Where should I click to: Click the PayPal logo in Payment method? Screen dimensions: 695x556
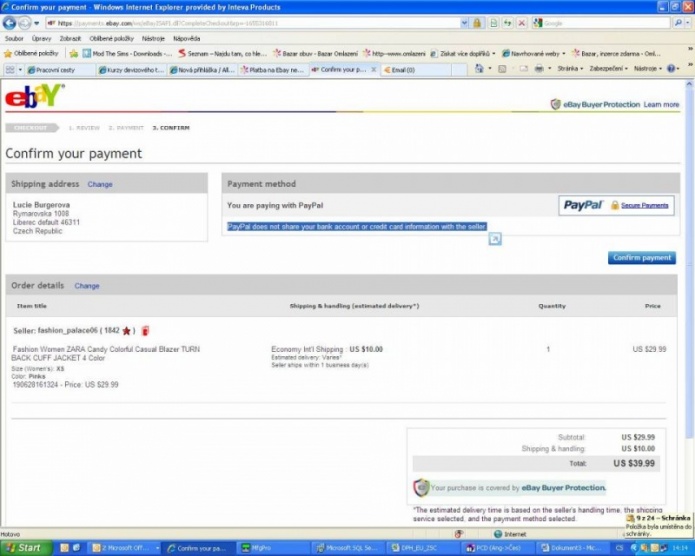point(583,205)
